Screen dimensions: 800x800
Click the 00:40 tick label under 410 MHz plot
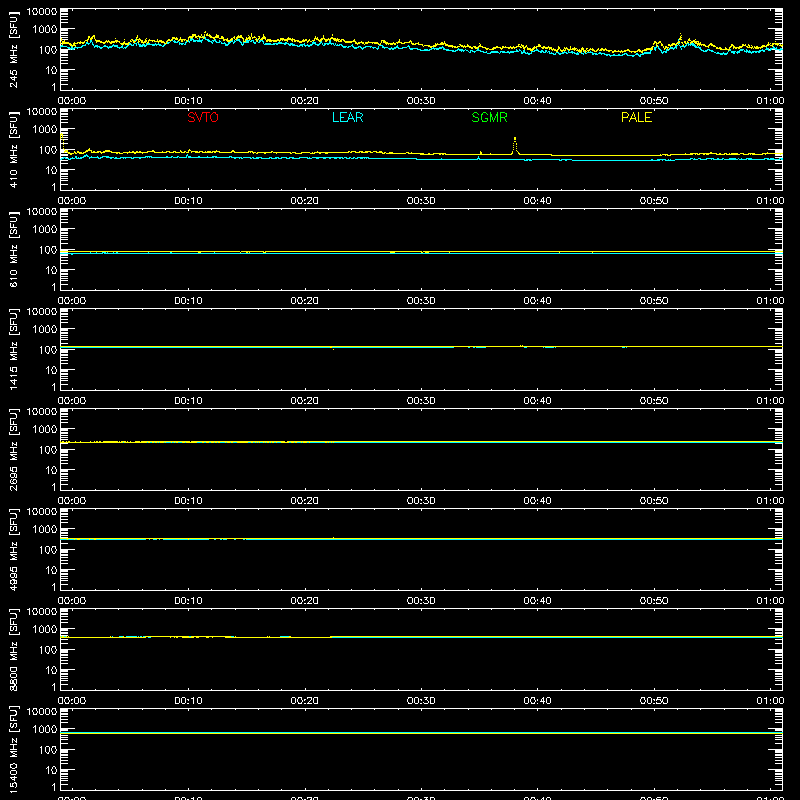coord(537,201)
